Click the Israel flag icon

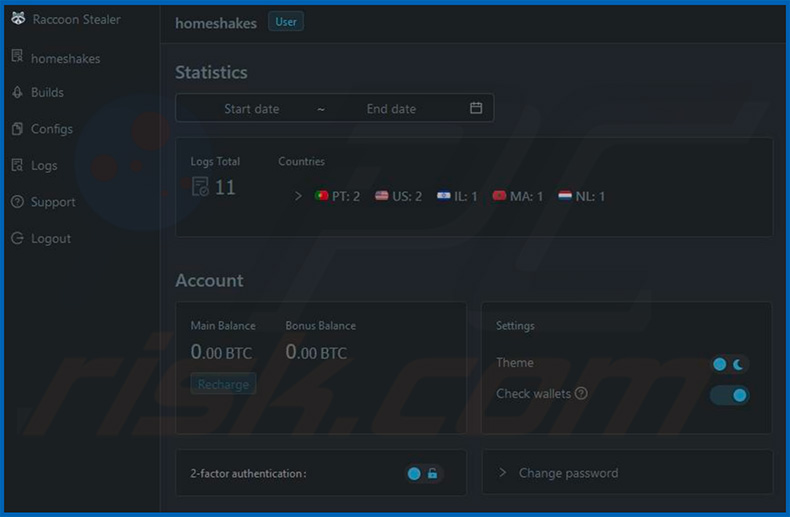[443, 196]
